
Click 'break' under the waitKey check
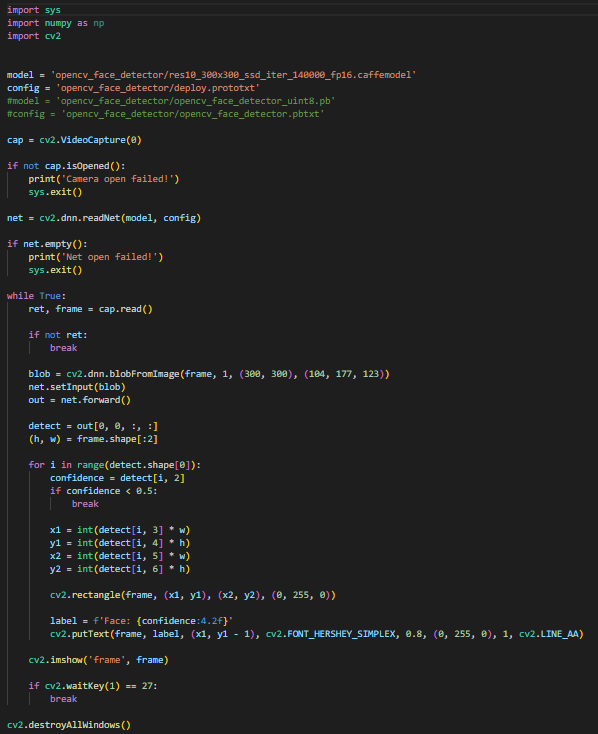pyautogui.click(x=64, y=699)
